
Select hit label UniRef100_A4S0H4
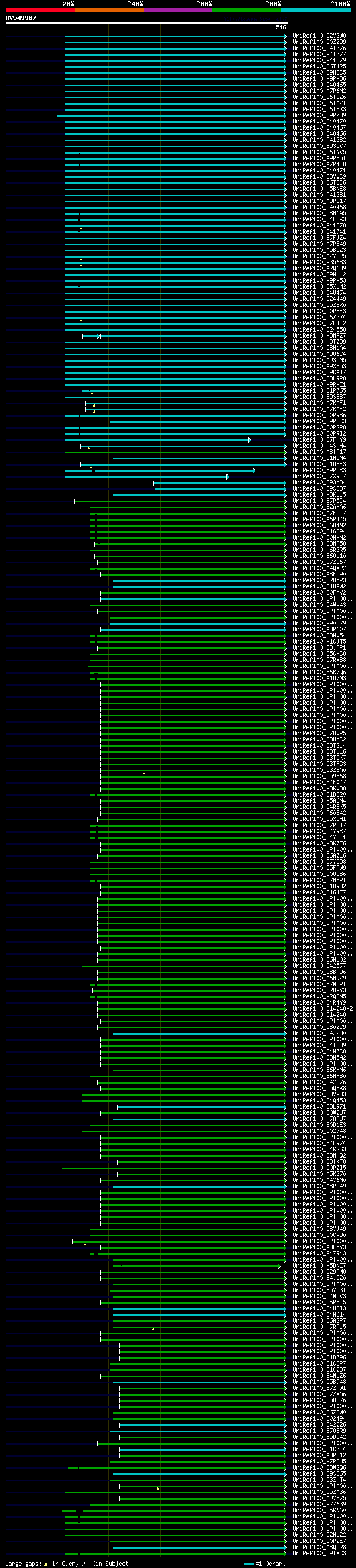[319, 446]
